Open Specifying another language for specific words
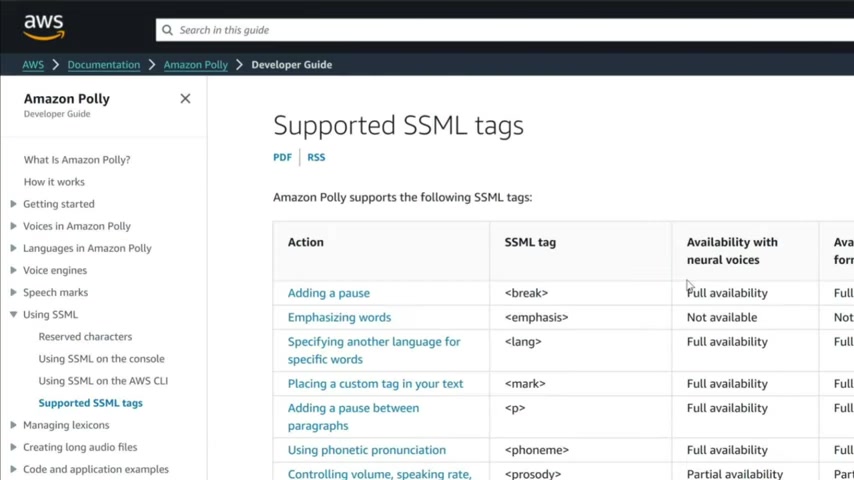The image size is (854, 480). (x=374, y=350)
